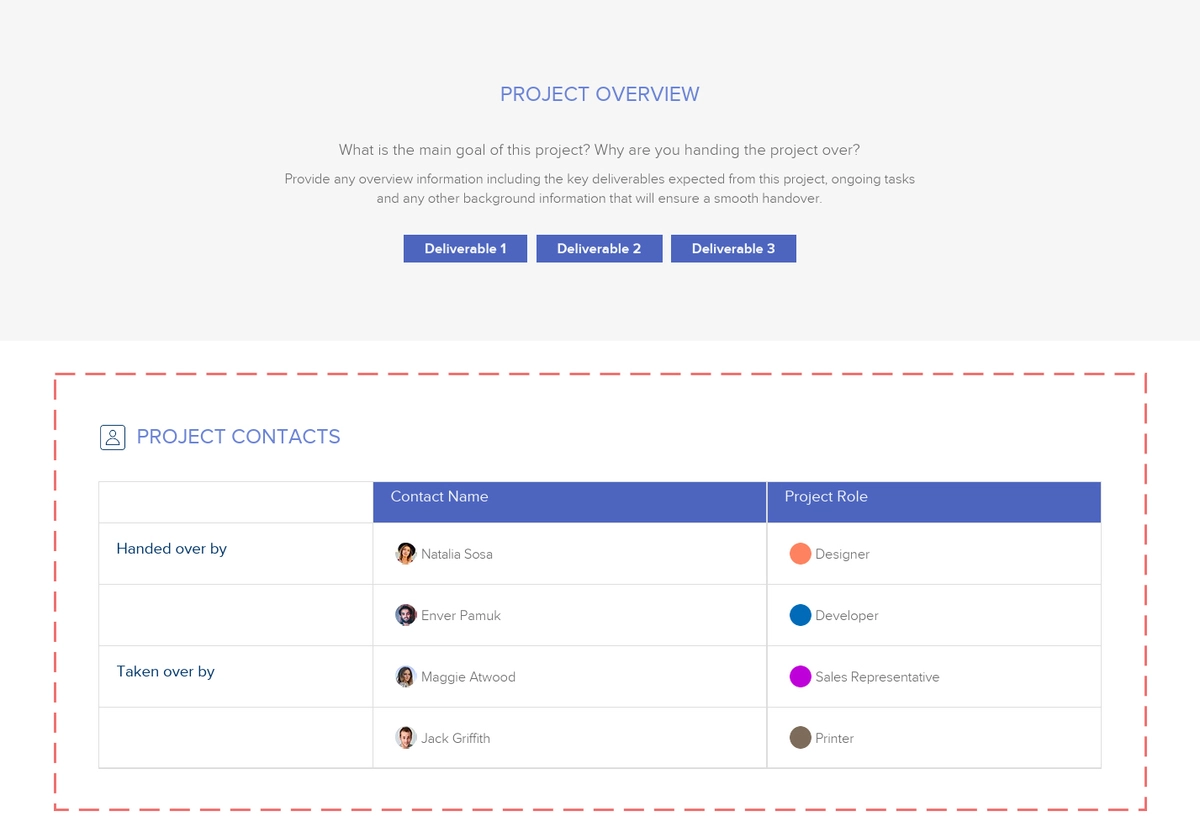Click the Project Contacts person icon
This screenshot has width=1200, height=838.
[x=112, y=437]
